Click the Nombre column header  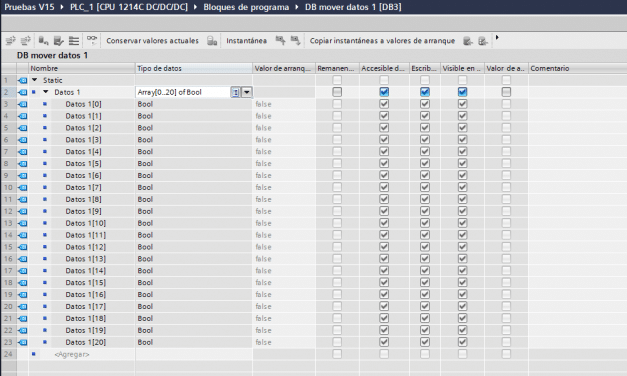coord(82,68)
